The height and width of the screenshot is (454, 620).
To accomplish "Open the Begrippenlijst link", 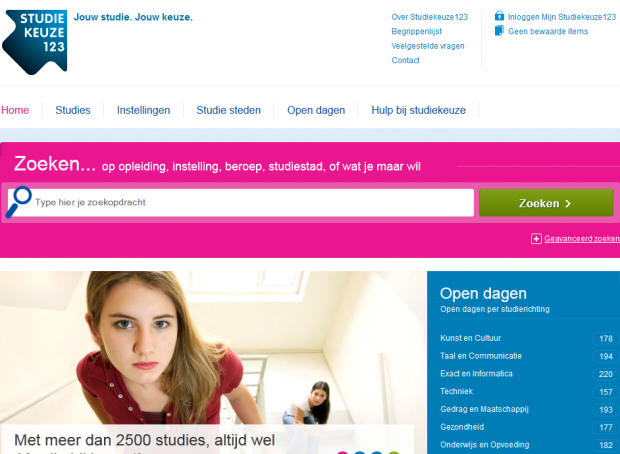I will 416,31.
